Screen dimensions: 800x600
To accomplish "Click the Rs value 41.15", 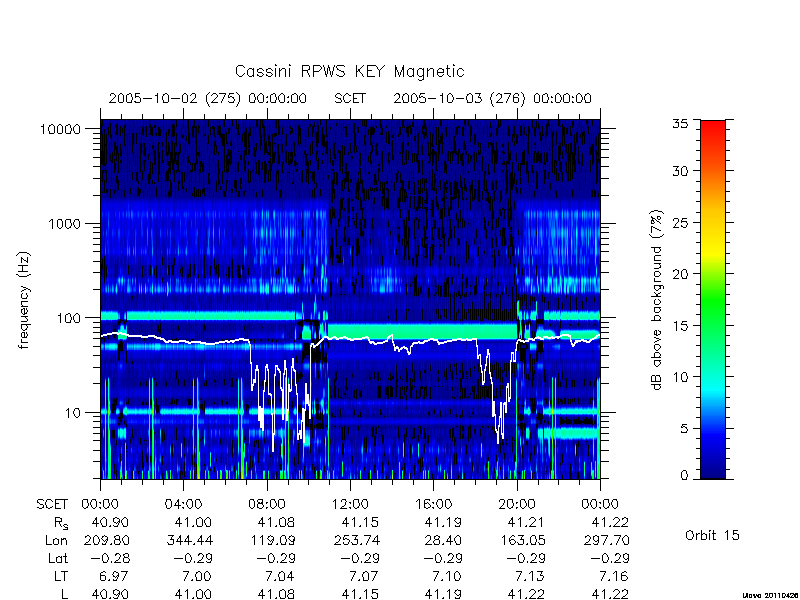I will tap(360, 522).
